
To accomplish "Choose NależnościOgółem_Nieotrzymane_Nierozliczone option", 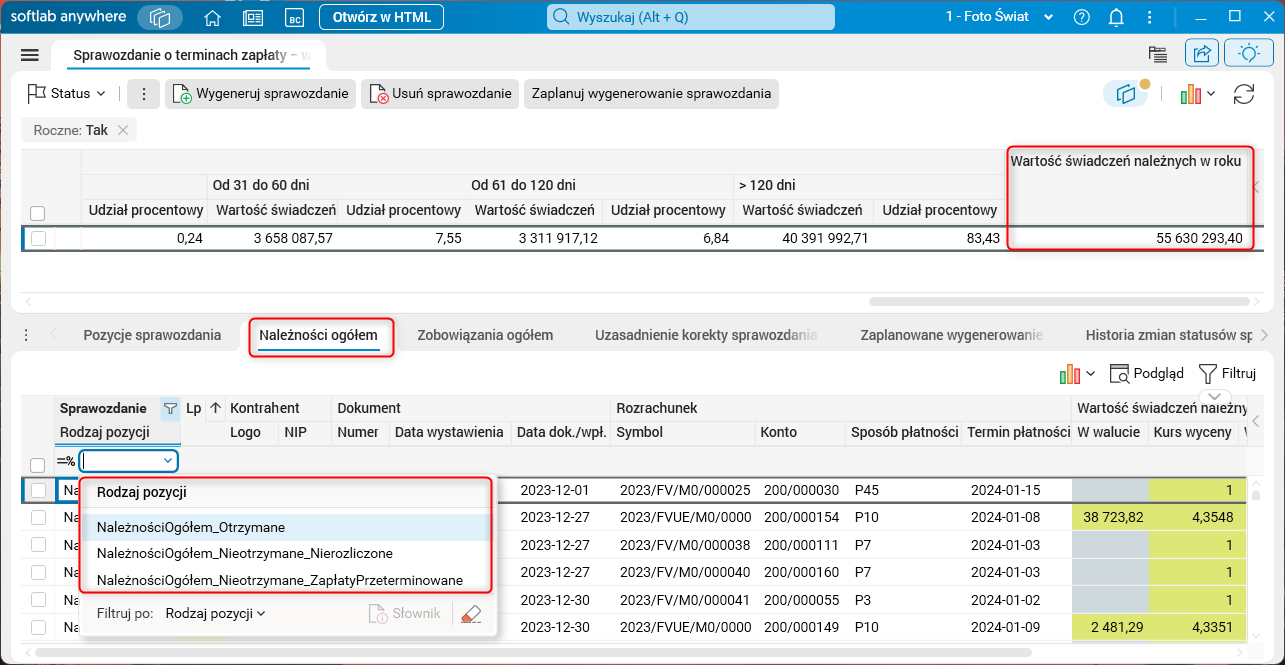I will (x=285, y=553).
